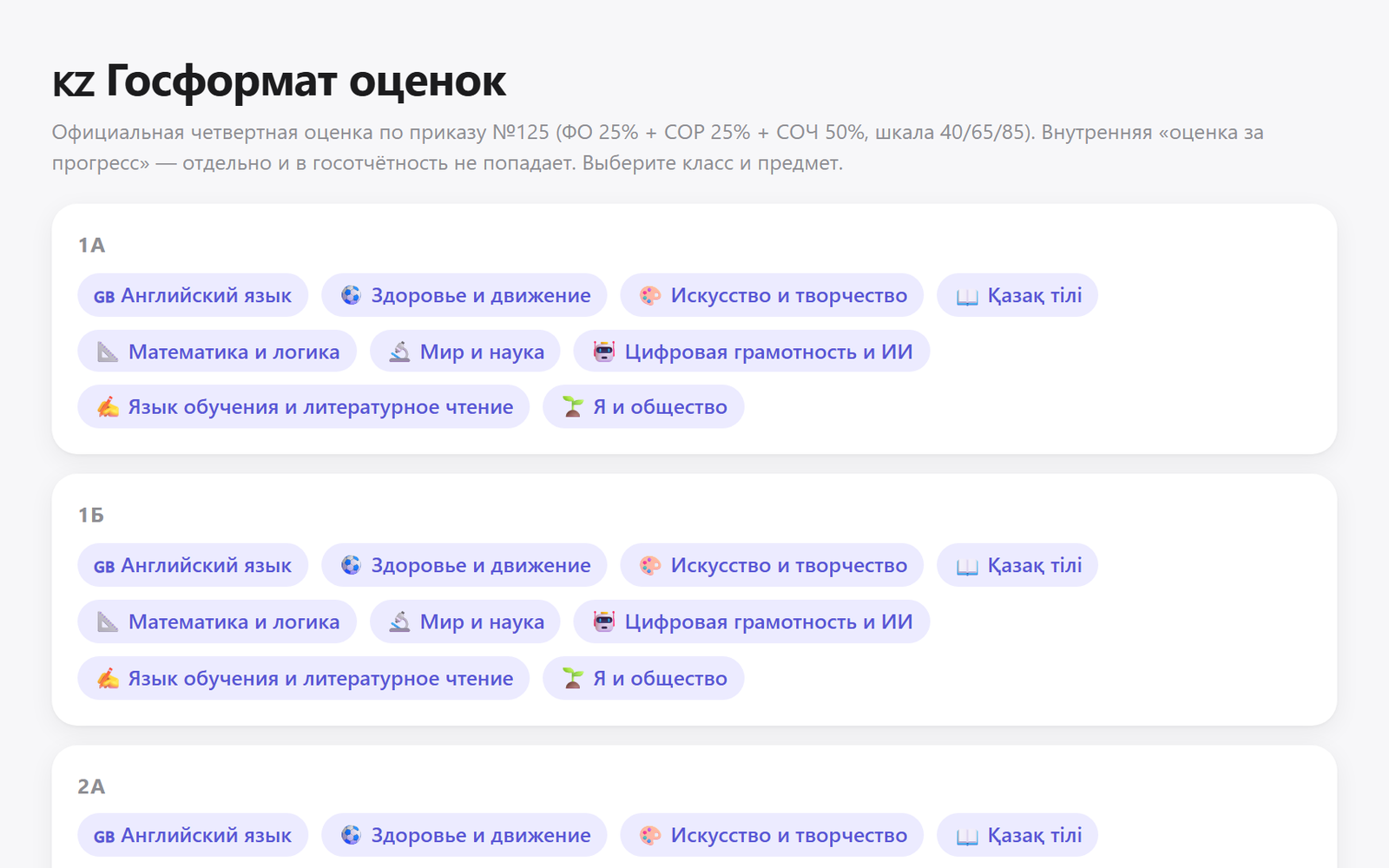Screen dimensions: 1389x868
Task: Select Я и общество in class 1Б
Action: tap(643, 678)
